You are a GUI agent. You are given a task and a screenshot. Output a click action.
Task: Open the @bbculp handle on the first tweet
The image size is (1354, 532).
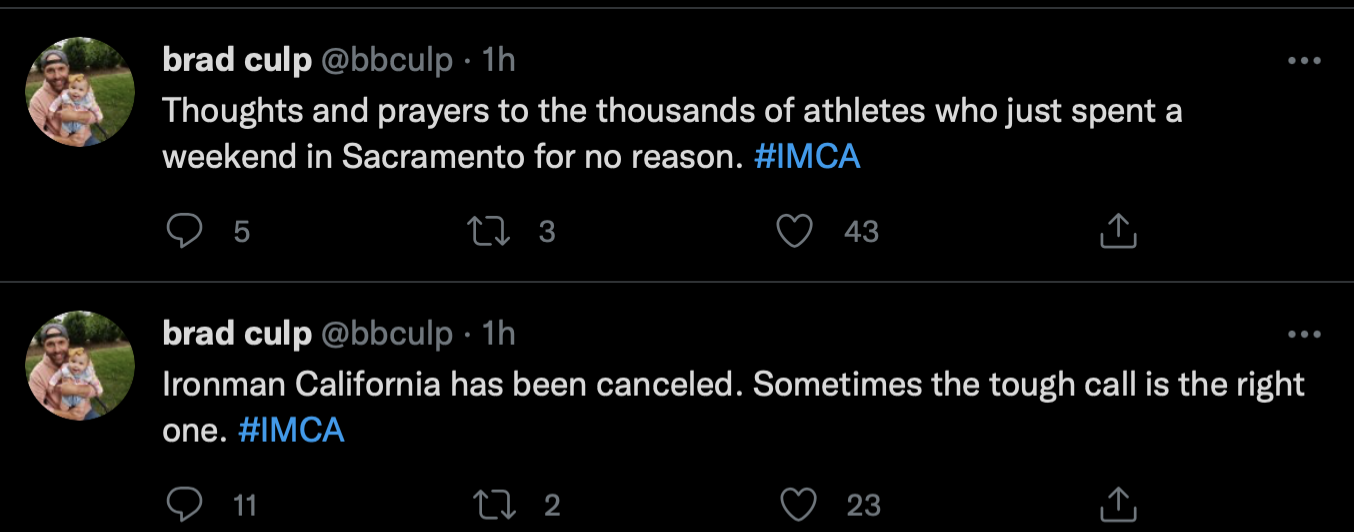click(x=386, y=61)
